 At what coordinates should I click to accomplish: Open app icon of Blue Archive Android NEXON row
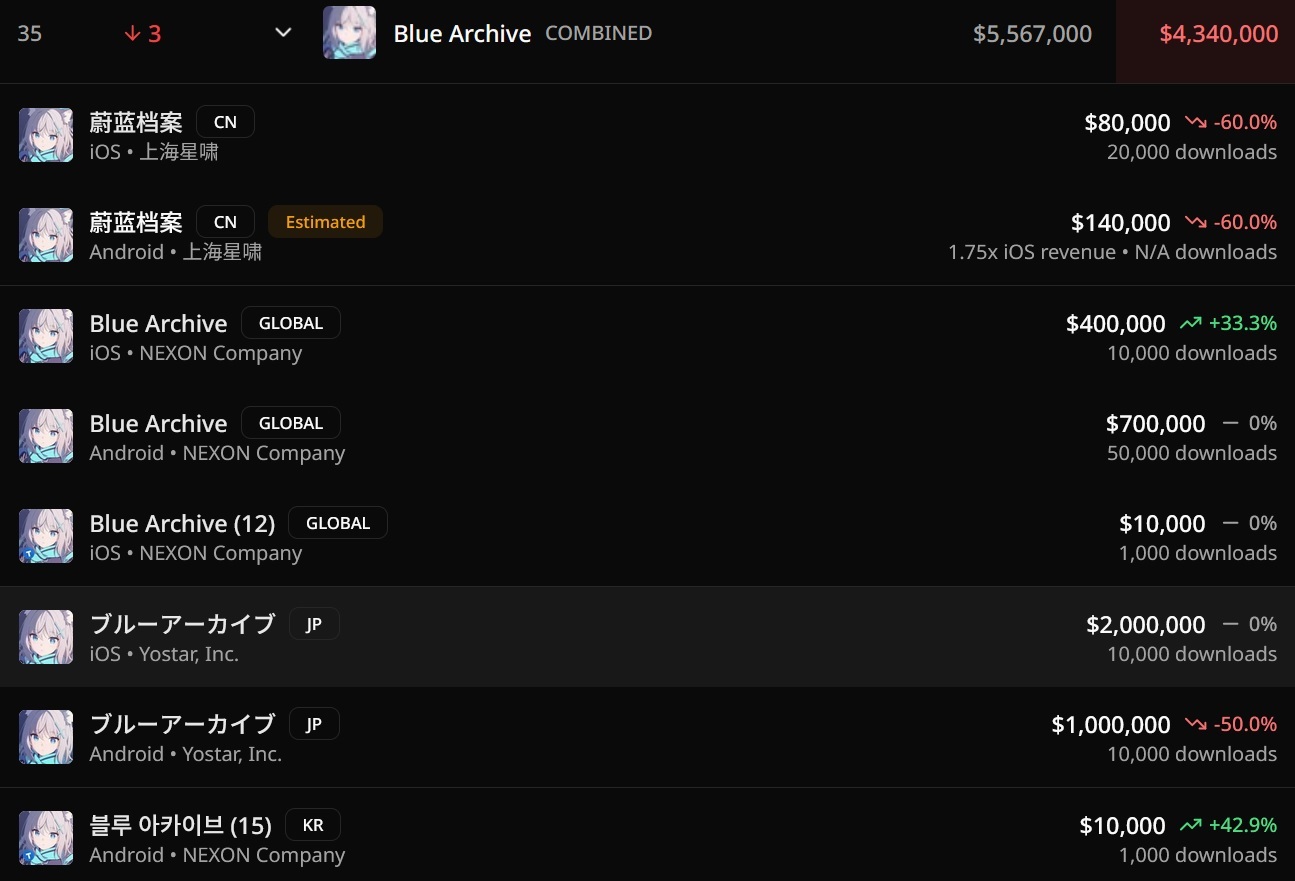(46, 436)
